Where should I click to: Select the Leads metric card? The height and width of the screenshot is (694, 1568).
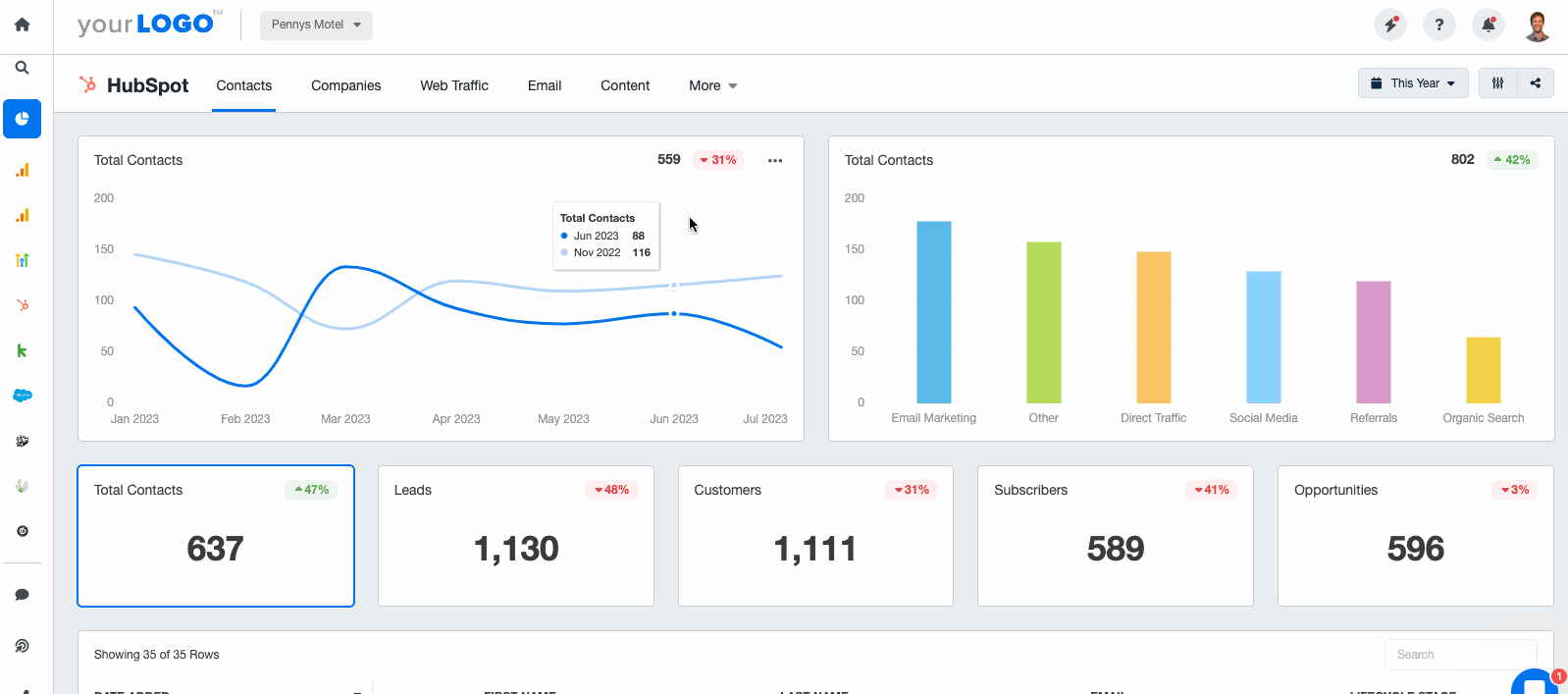click(516, 536)
